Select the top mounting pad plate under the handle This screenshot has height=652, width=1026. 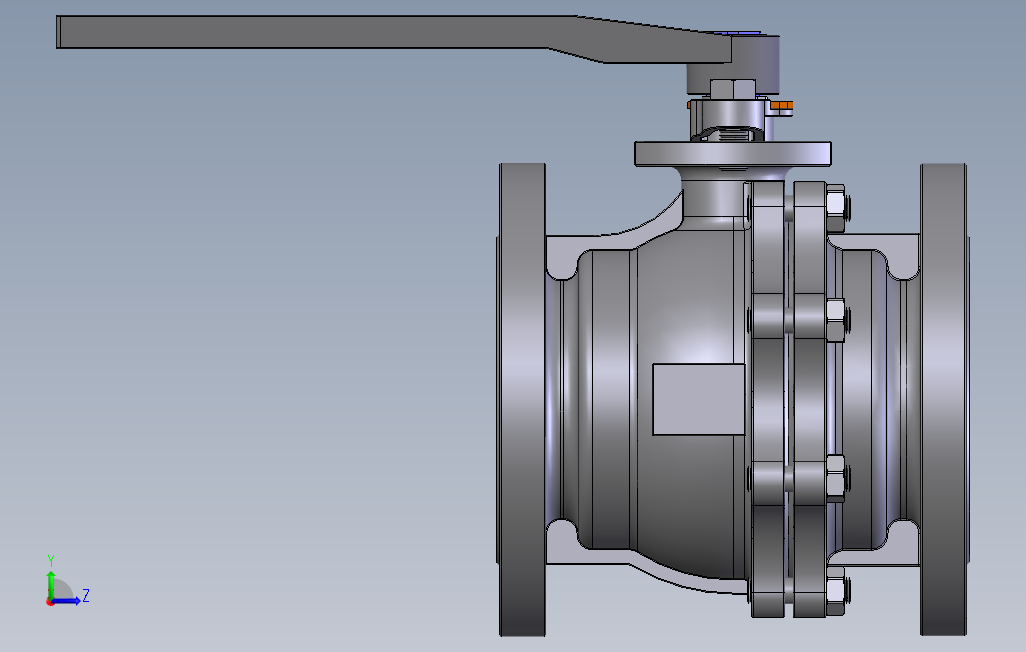click(x=733, y=154)
